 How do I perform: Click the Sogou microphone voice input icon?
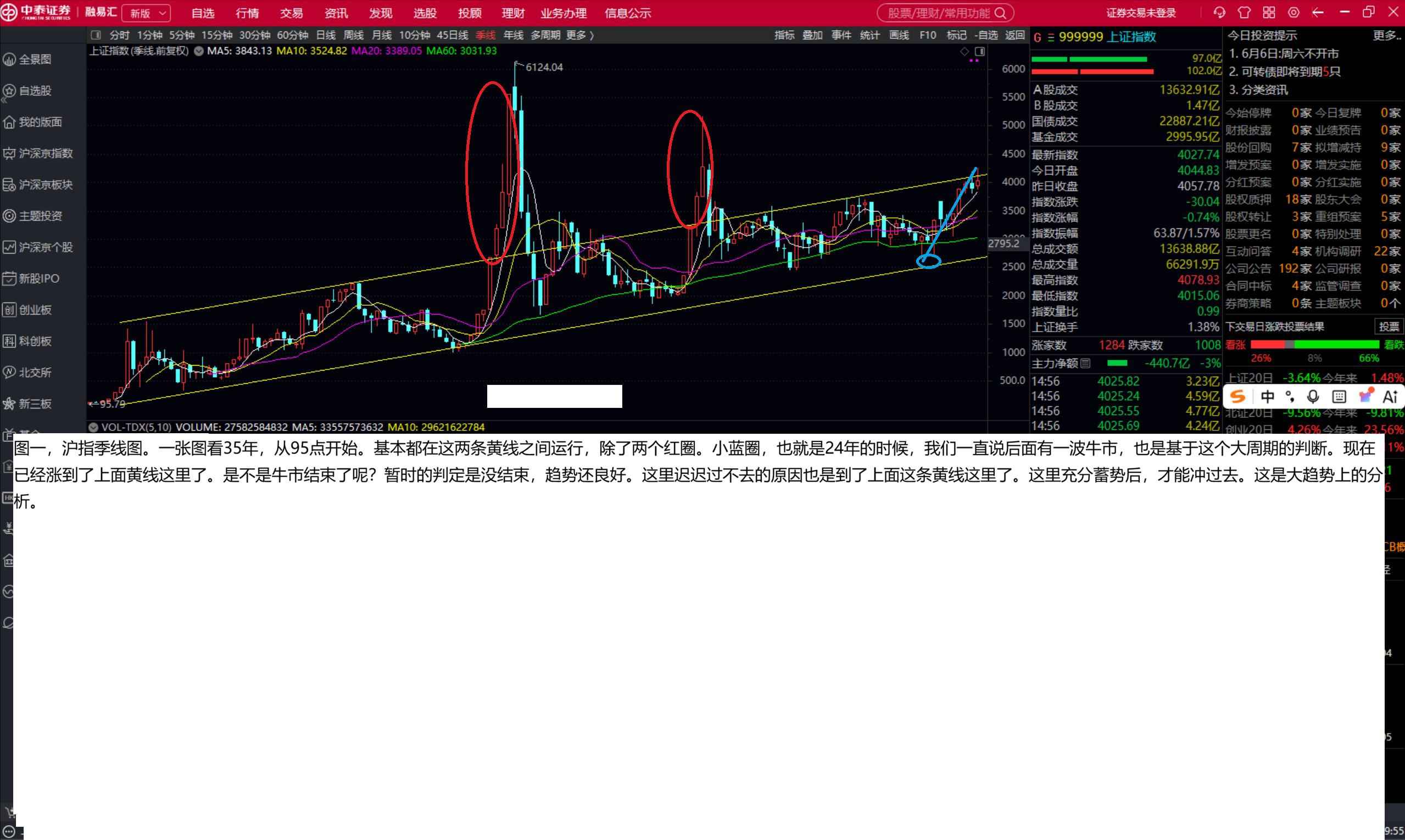coord(1313,396)
